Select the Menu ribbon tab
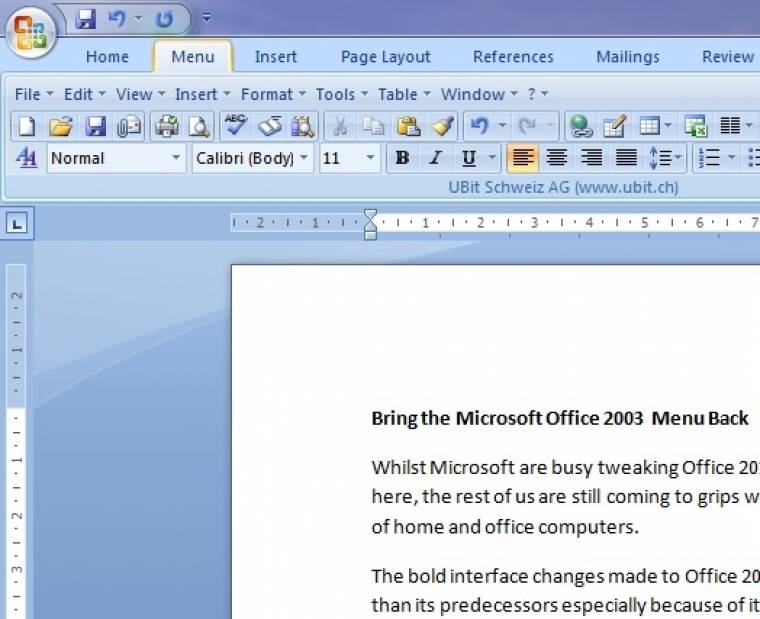The width and height of the screenshot is (760, 619). tap(193, 57)
